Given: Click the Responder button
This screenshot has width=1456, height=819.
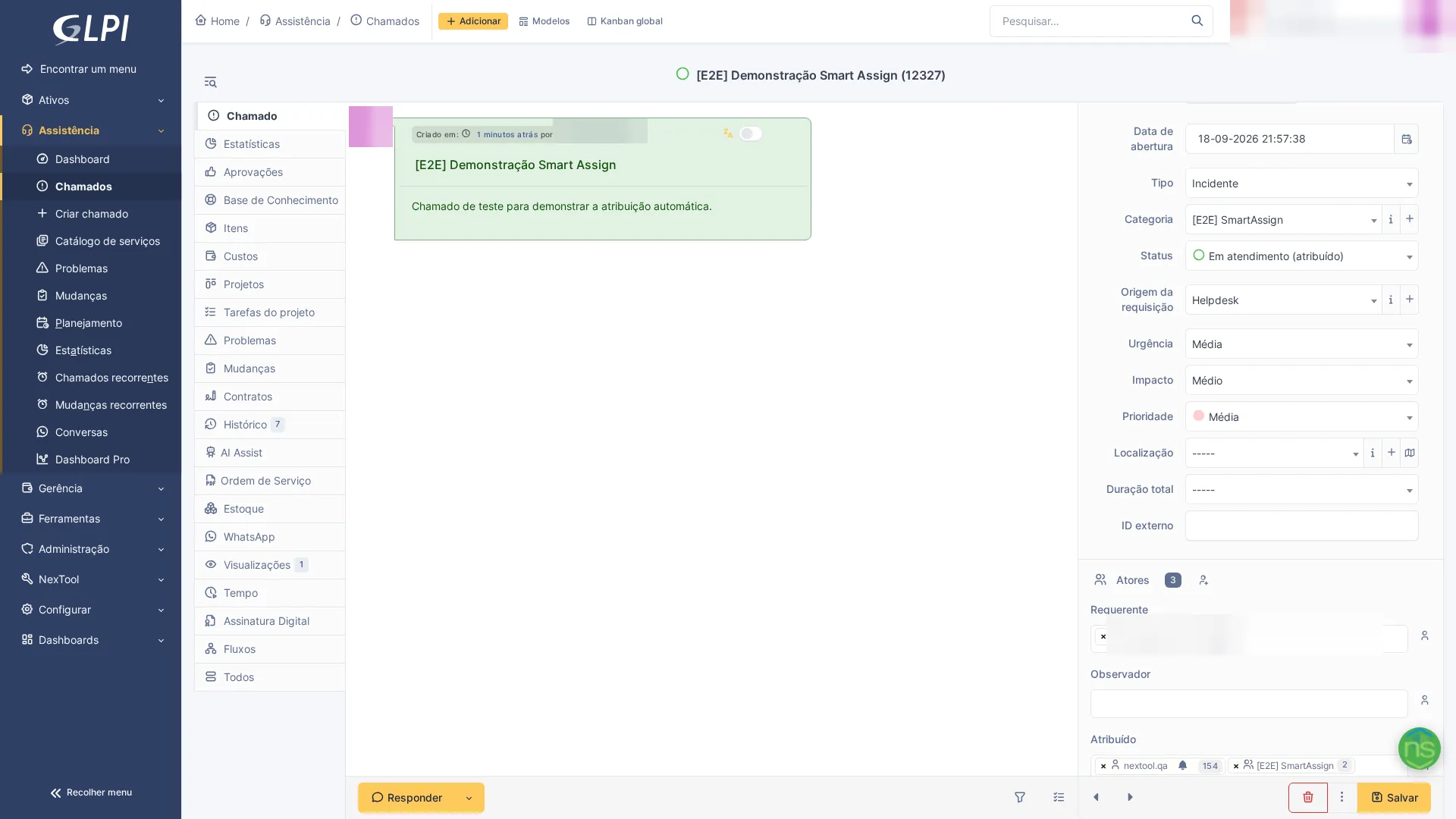Looking at the screenshot, I should [x=406, y=798].
